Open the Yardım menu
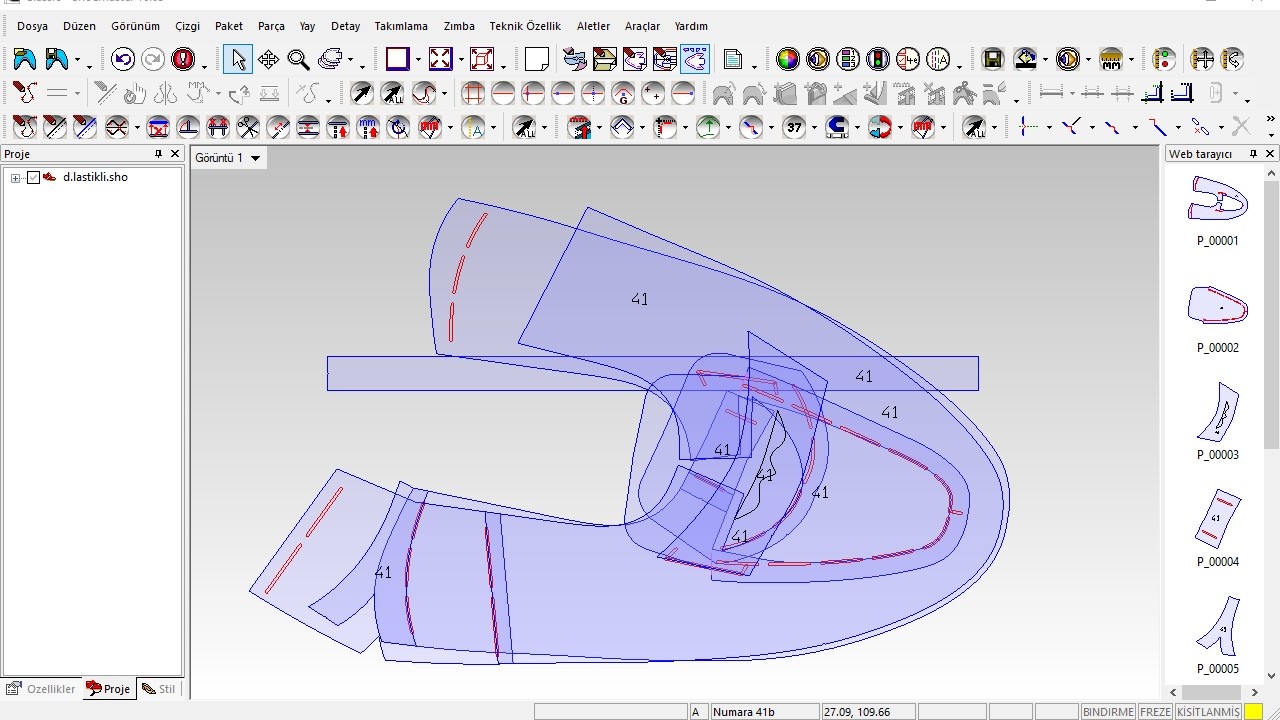1280x720 pixels. point(691,26)
